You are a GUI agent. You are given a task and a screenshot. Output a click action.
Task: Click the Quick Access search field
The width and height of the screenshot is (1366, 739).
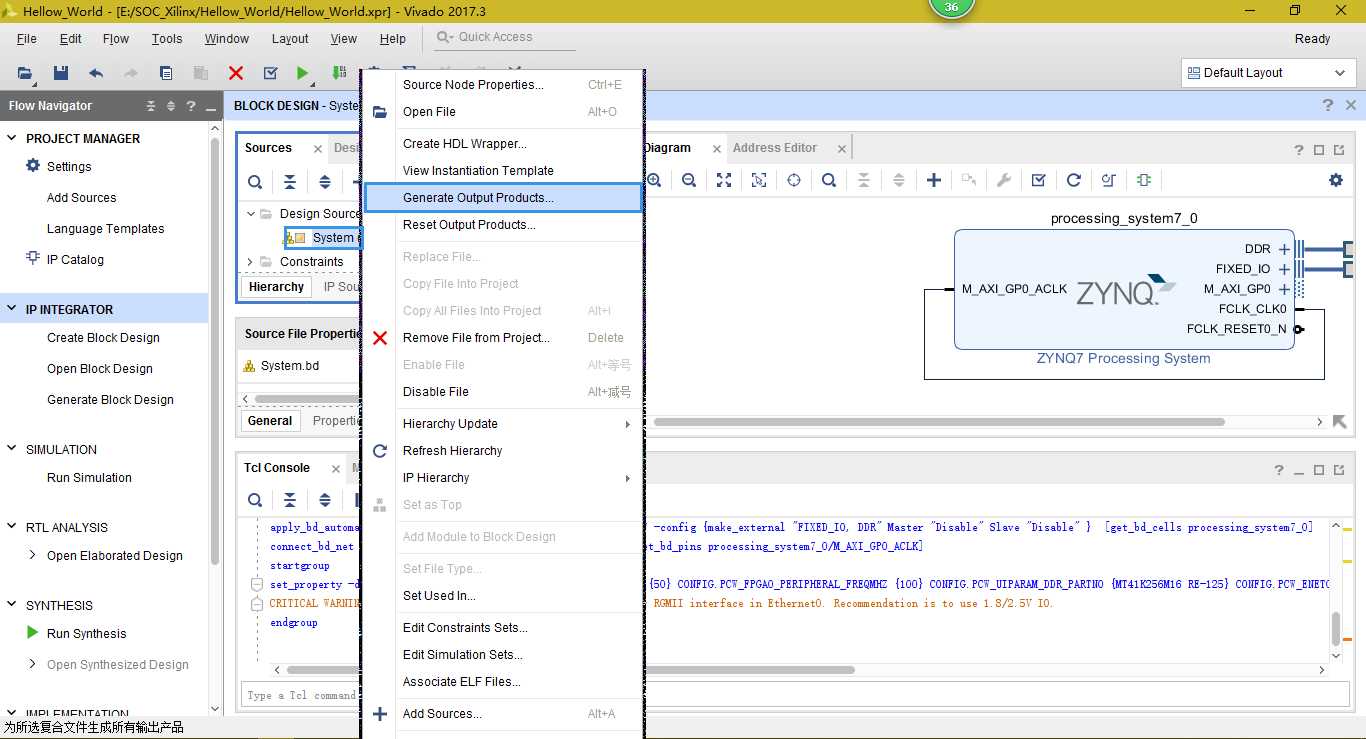click(505, 37)
